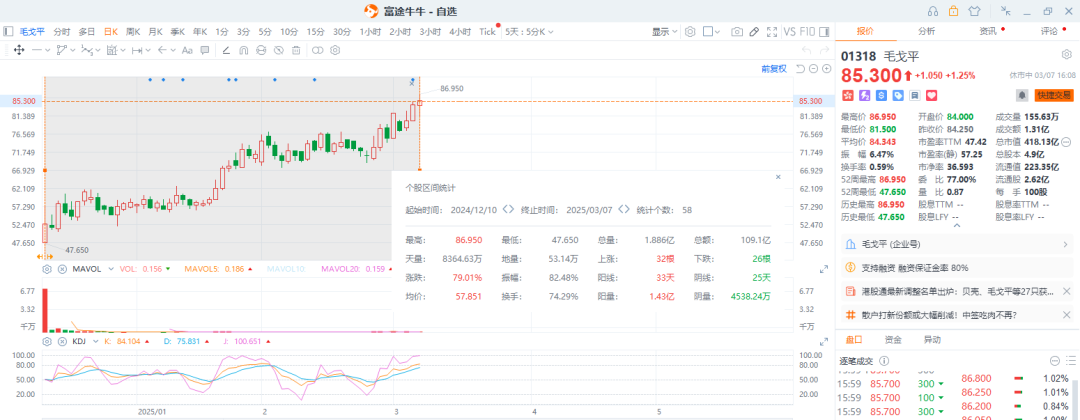Switch to 资金 capital flow tab
The width and height of the screenshot is (1080, 420).
893,339
